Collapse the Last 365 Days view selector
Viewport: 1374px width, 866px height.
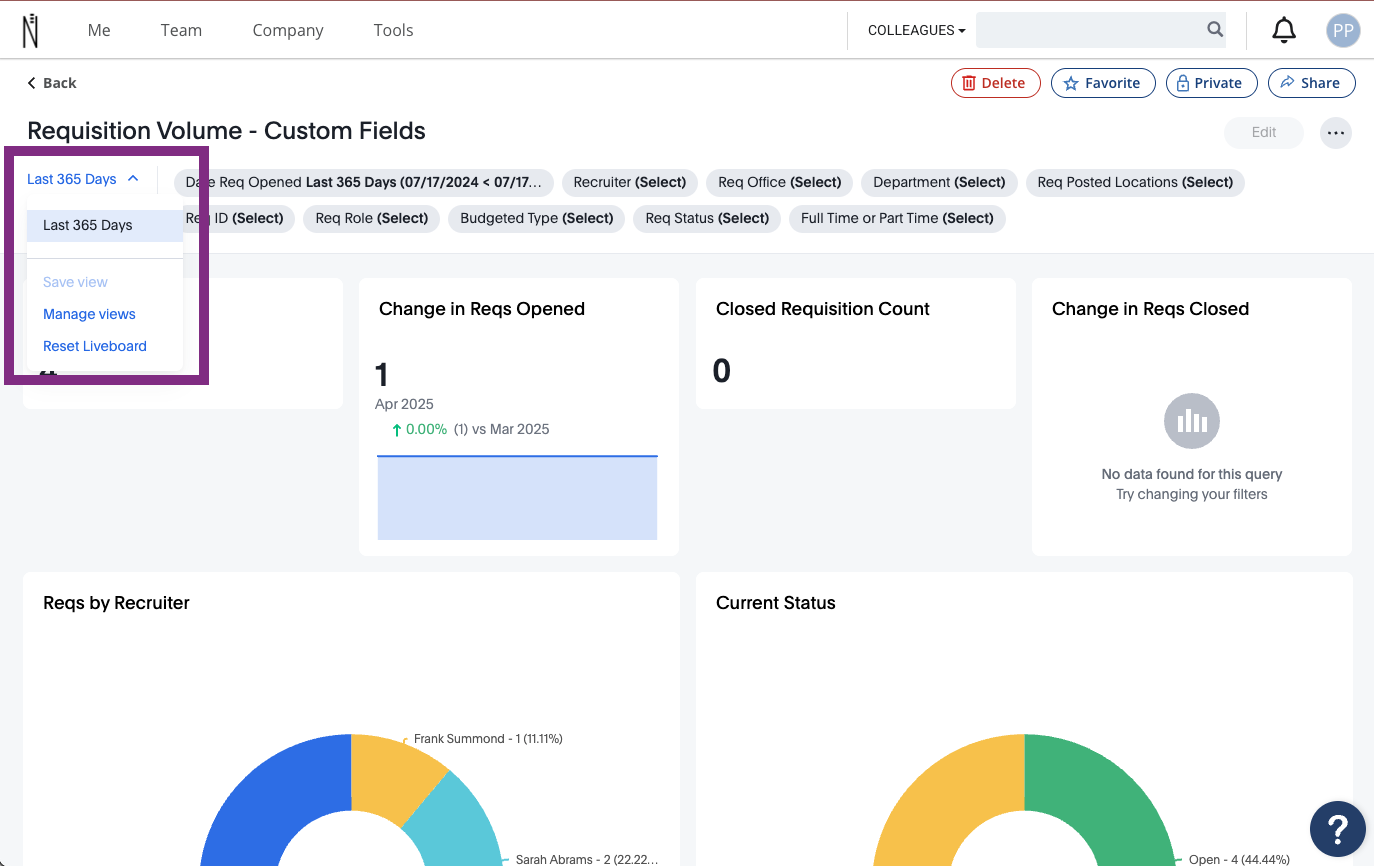[x=83, y=179]
